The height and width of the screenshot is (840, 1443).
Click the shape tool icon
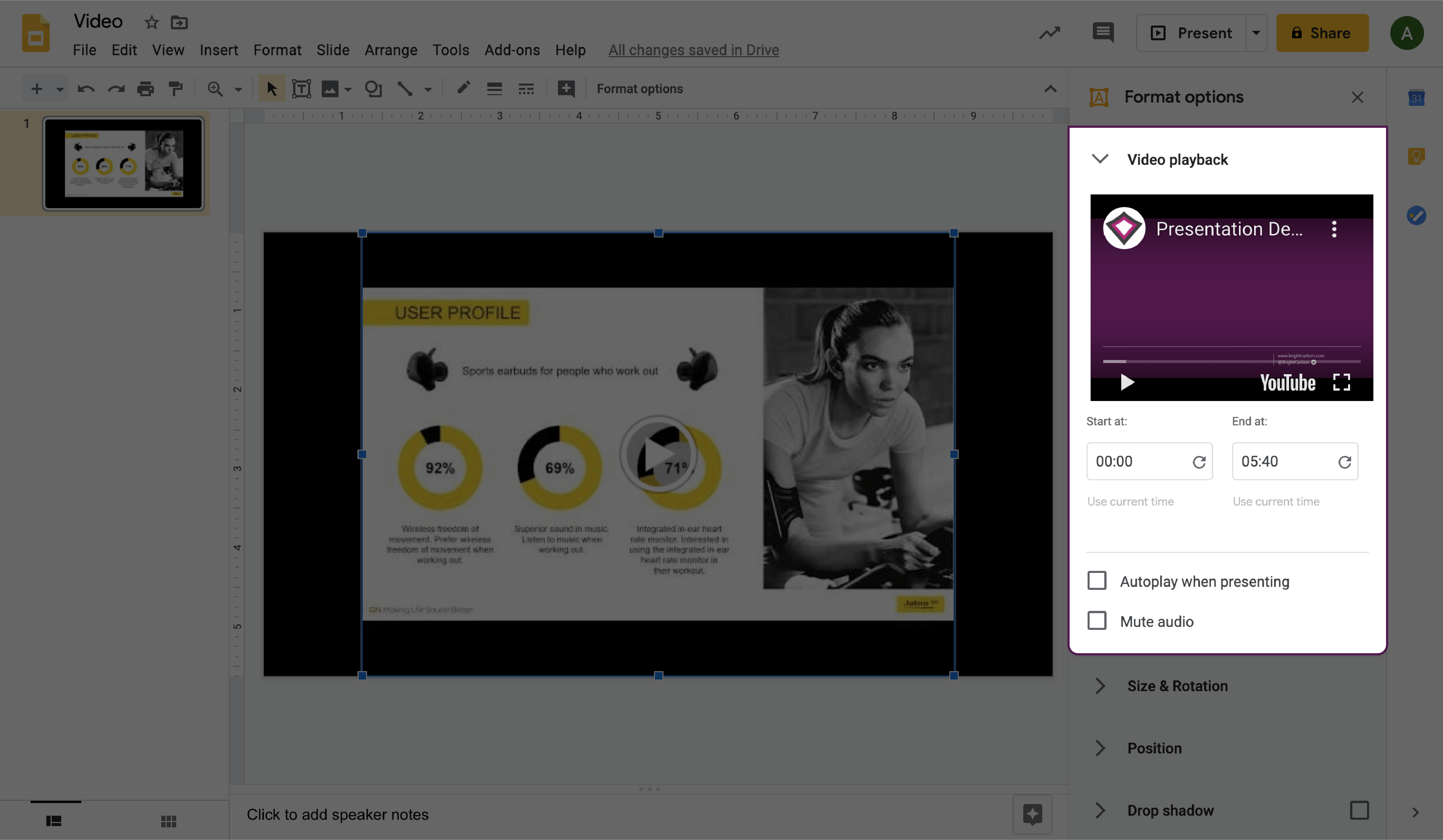(x=373, y=89)
